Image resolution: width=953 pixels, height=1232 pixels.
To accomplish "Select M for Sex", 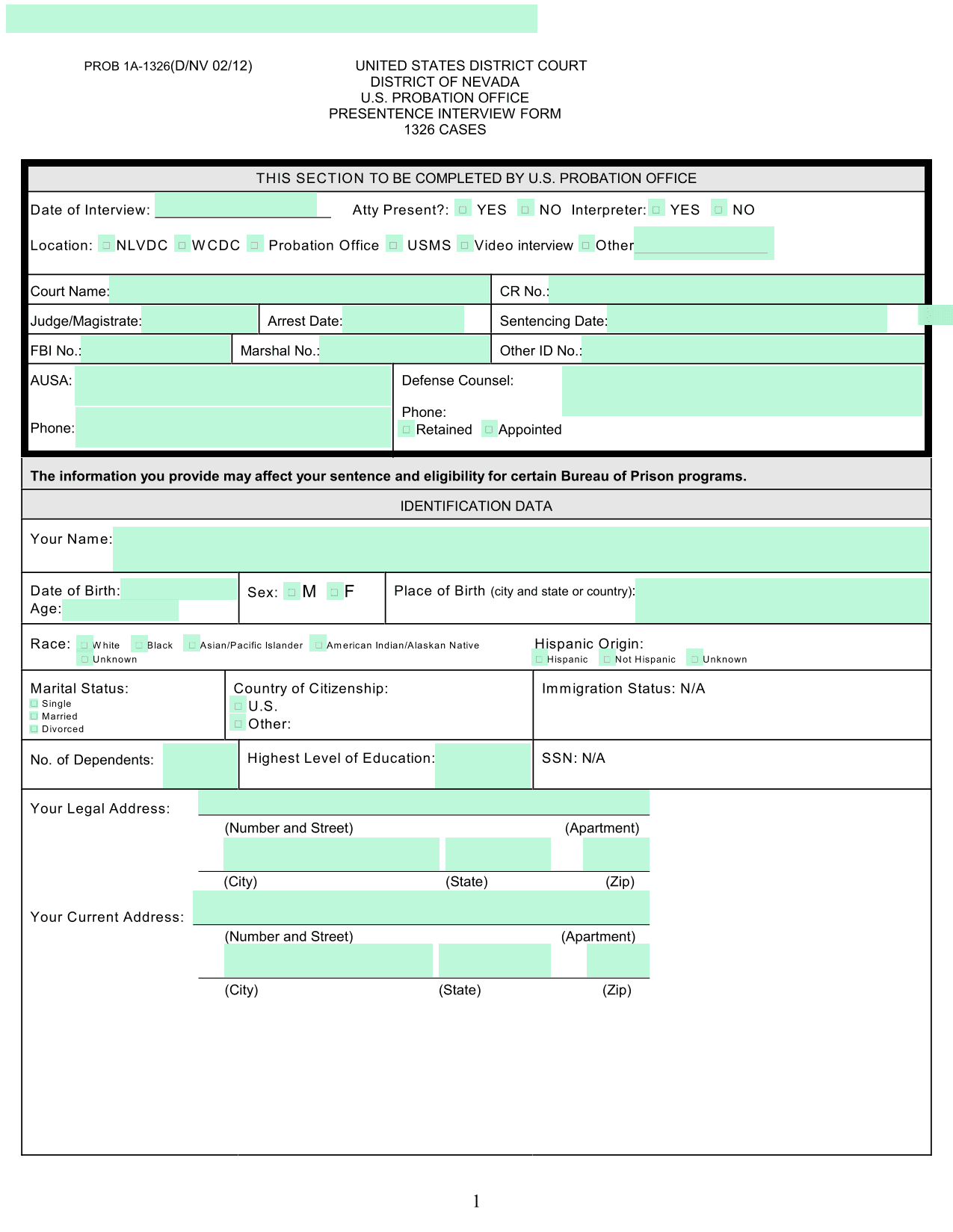I will point(292,592).
